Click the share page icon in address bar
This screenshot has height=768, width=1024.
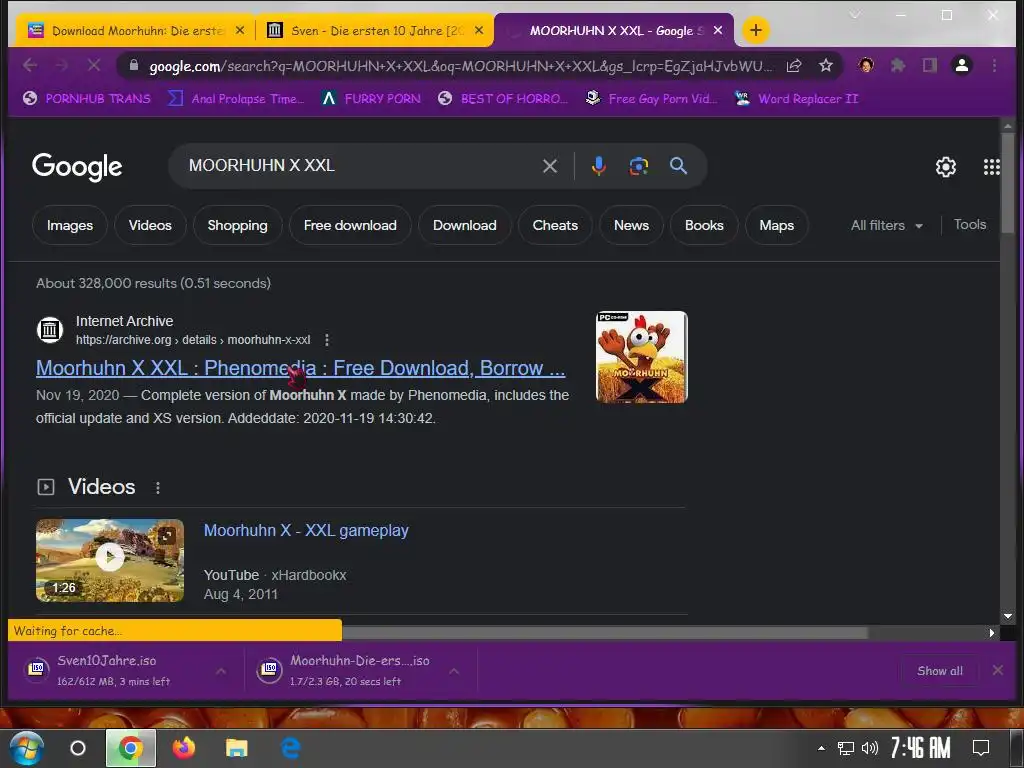794,65
